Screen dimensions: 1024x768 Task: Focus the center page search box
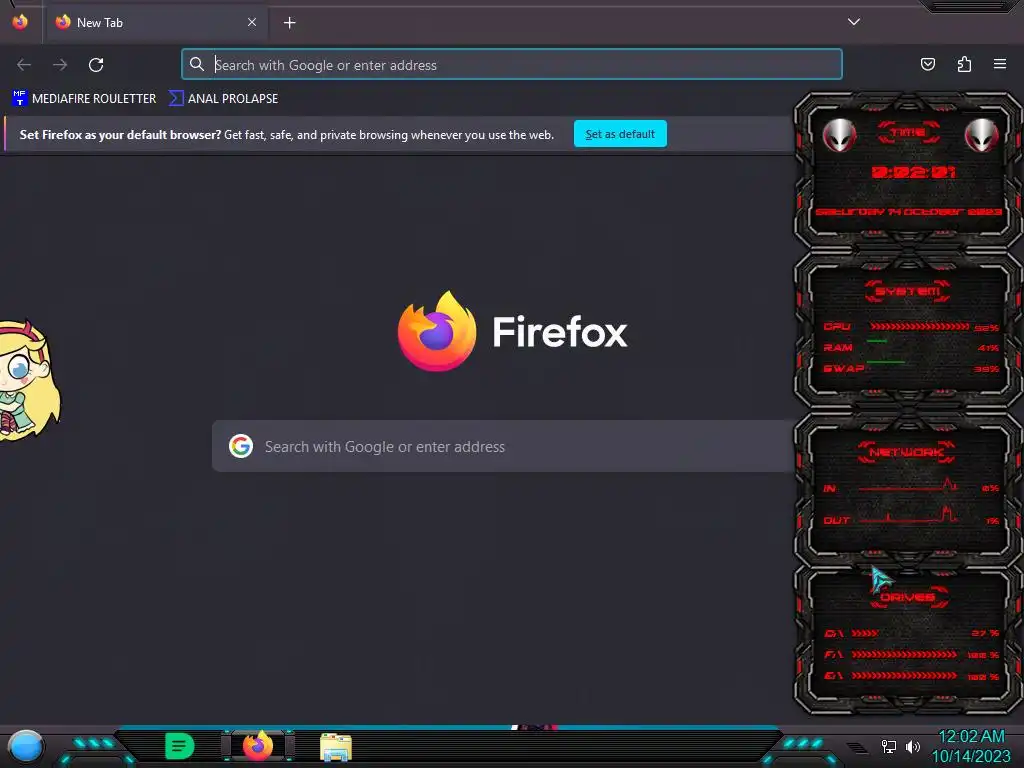(503, 446)
